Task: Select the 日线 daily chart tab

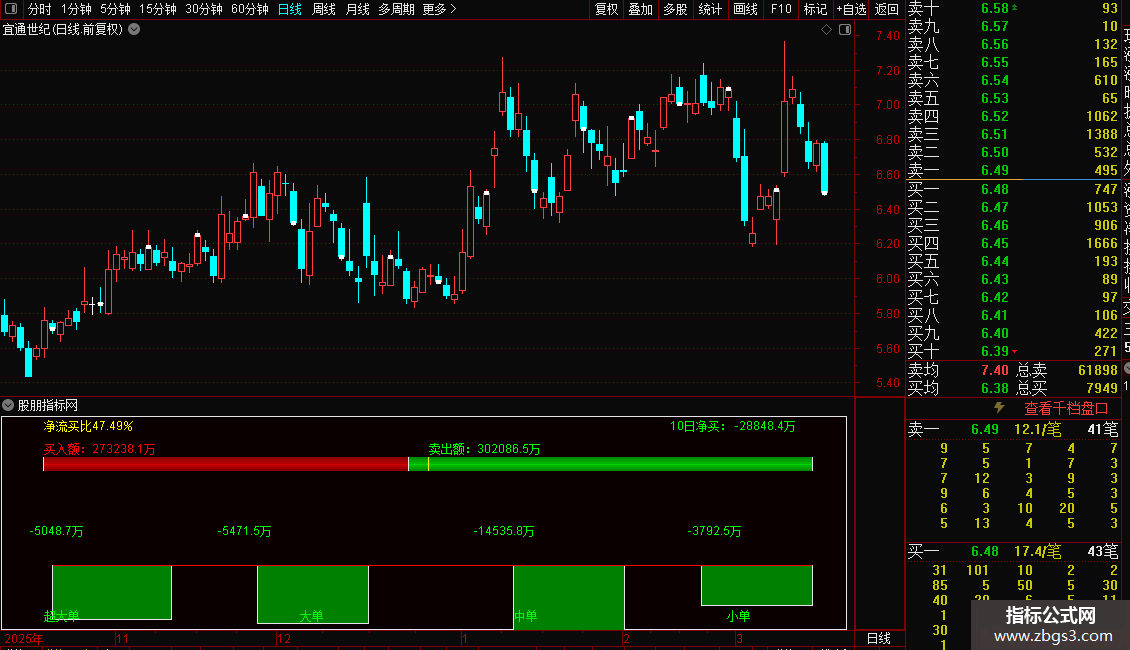Action: point(290,9)
